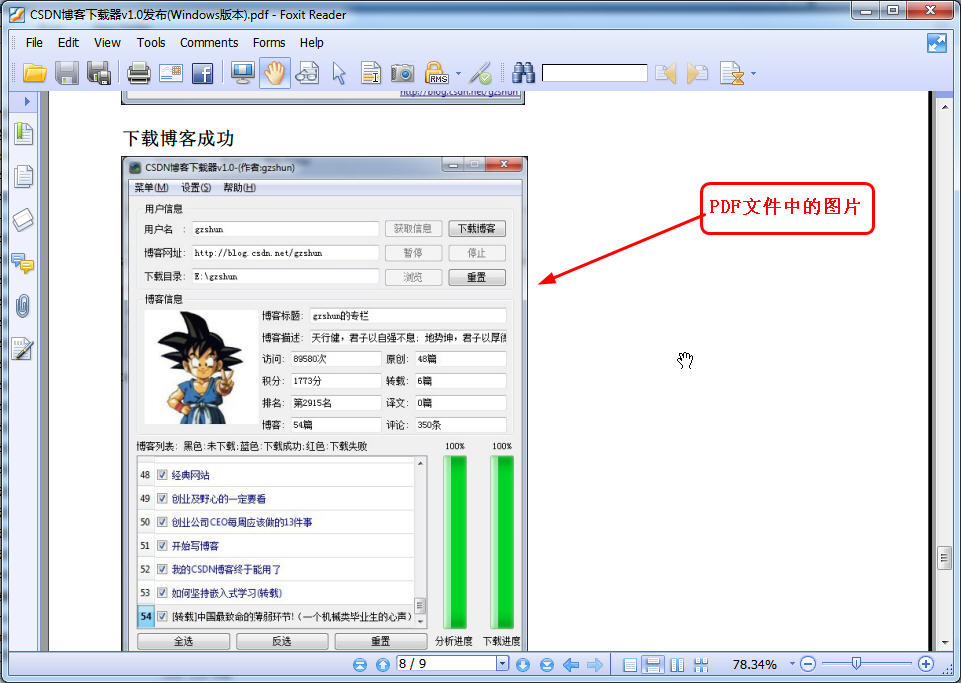Open the Edit menu
Screen dimensions: 961x683
pyautogui.click(x=68, y=42)
